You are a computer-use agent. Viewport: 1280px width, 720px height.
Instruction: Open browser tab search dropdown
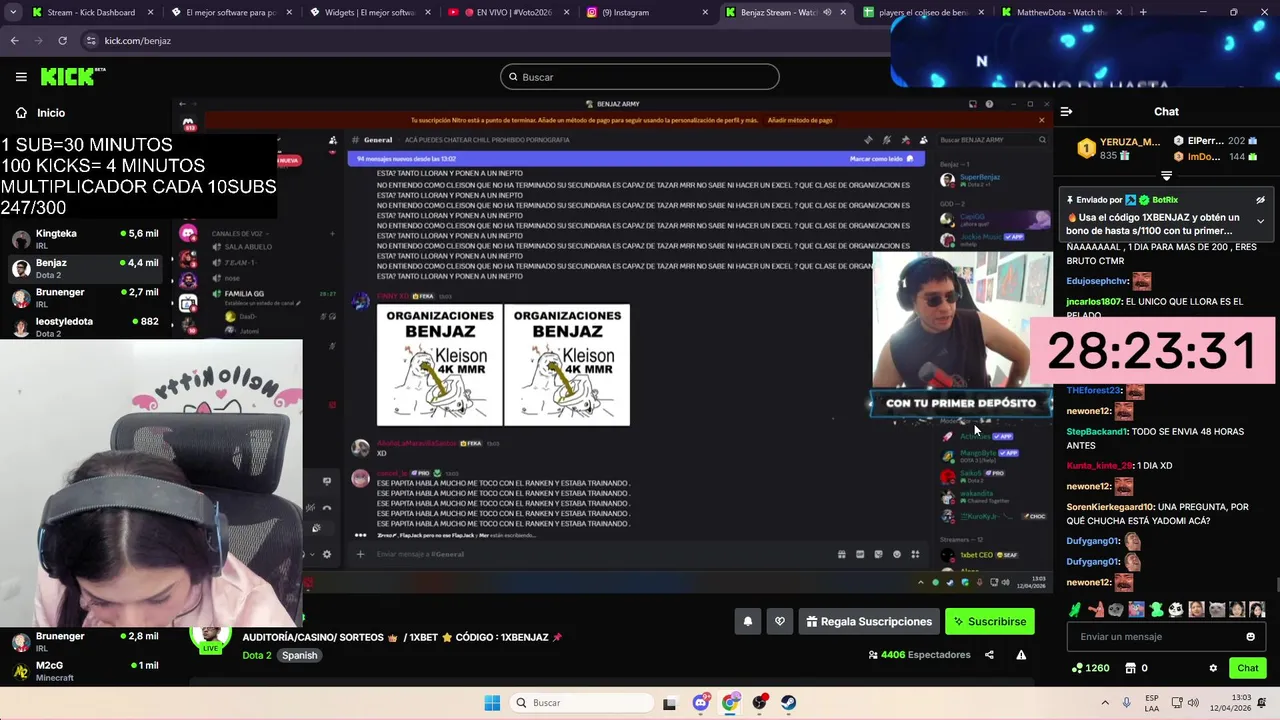tap(12, 12)
